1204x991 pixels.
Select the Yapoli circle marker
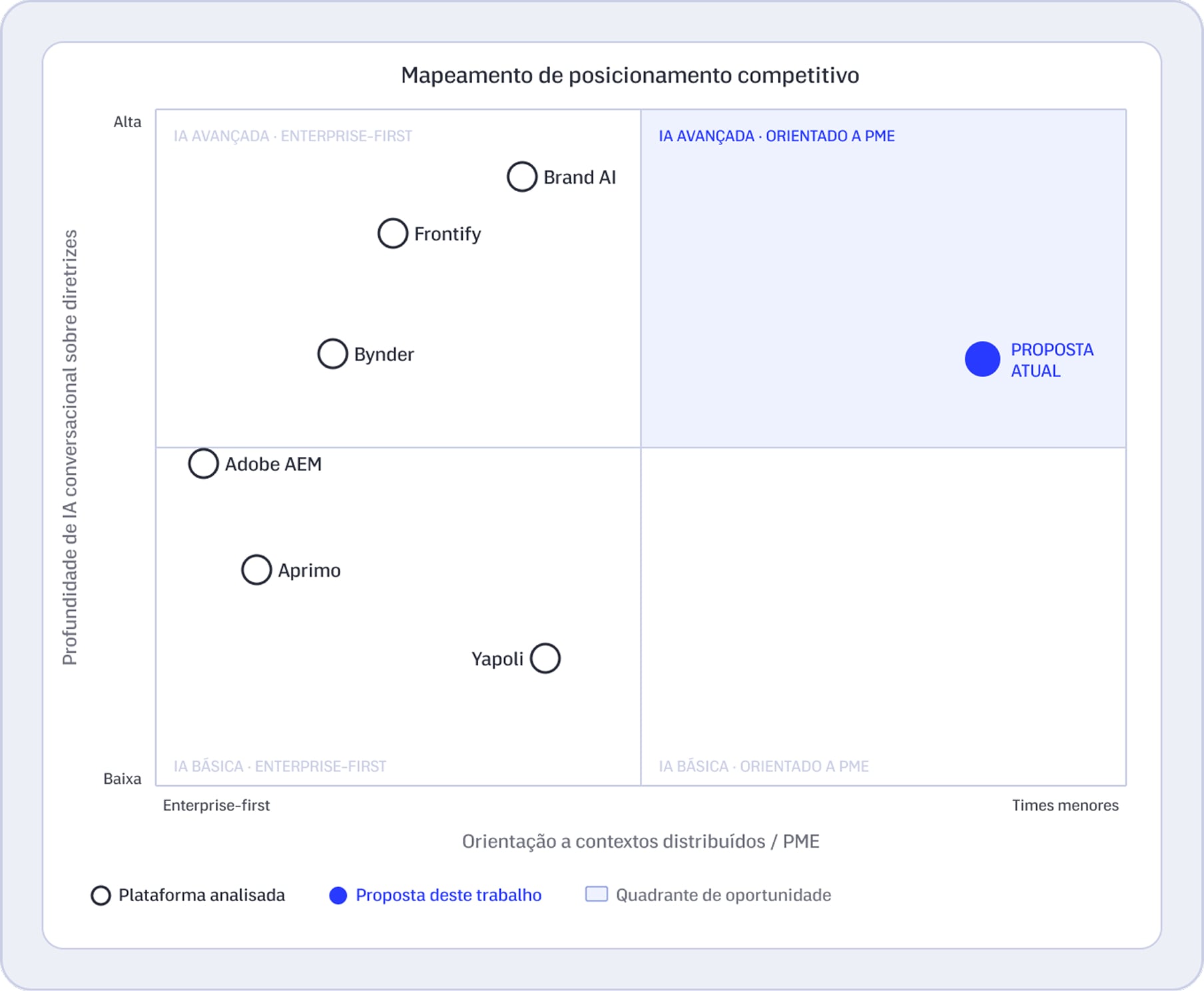pos(545,659)
